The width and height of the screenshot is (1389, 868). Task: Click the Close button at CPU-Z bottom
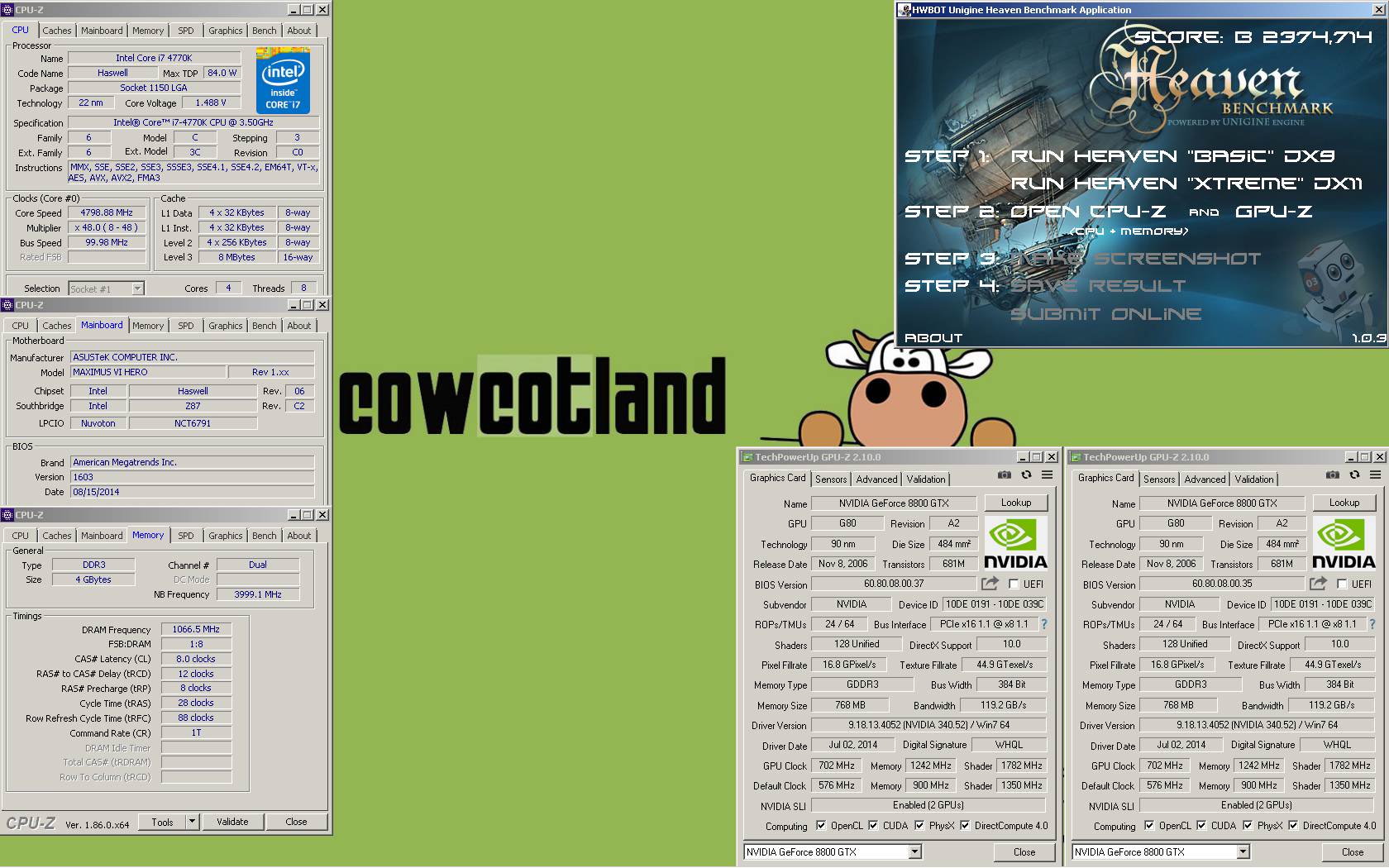296,822
